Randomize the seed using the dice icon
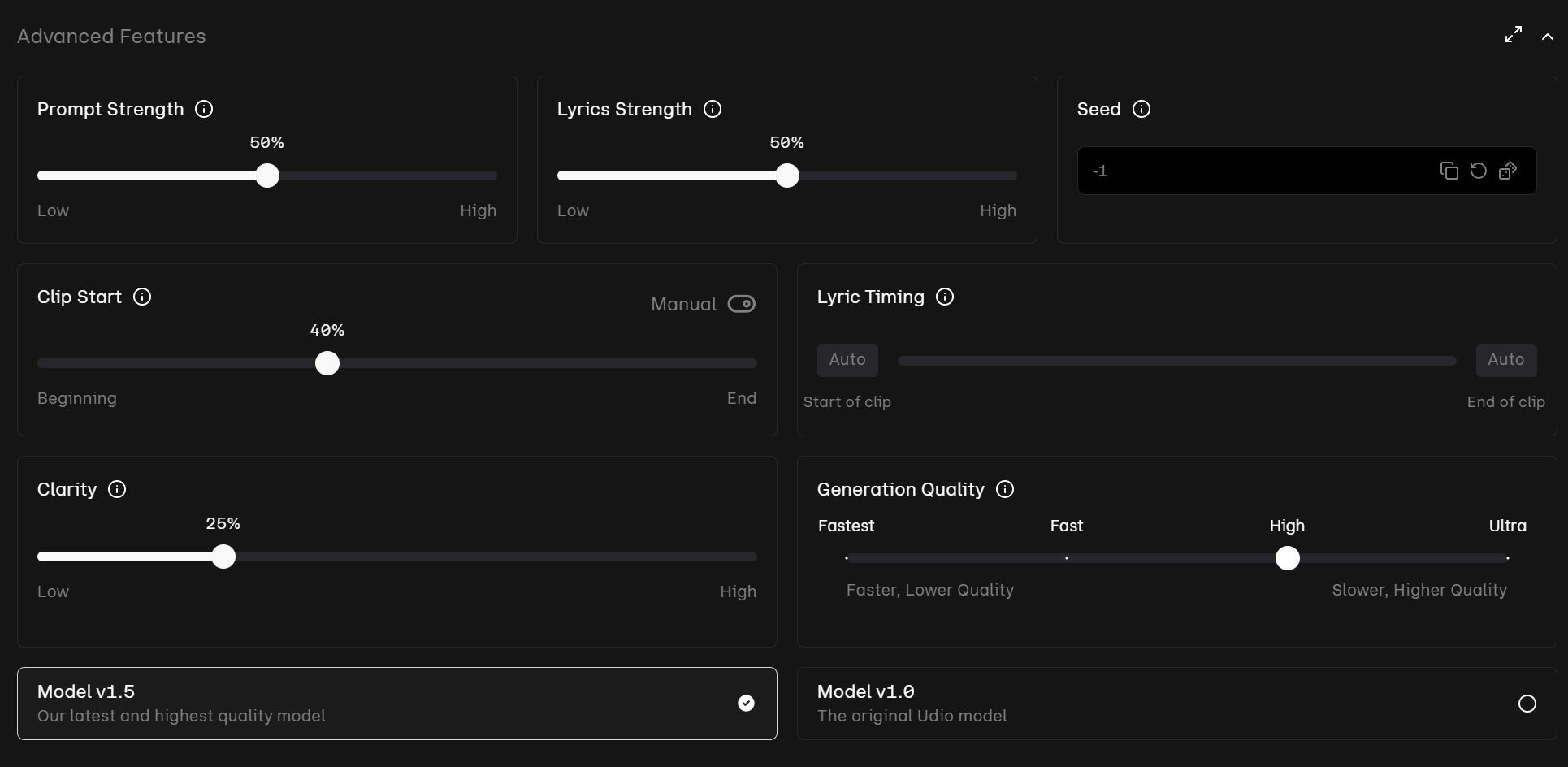1568x767 pixels. pos(1508,171)
